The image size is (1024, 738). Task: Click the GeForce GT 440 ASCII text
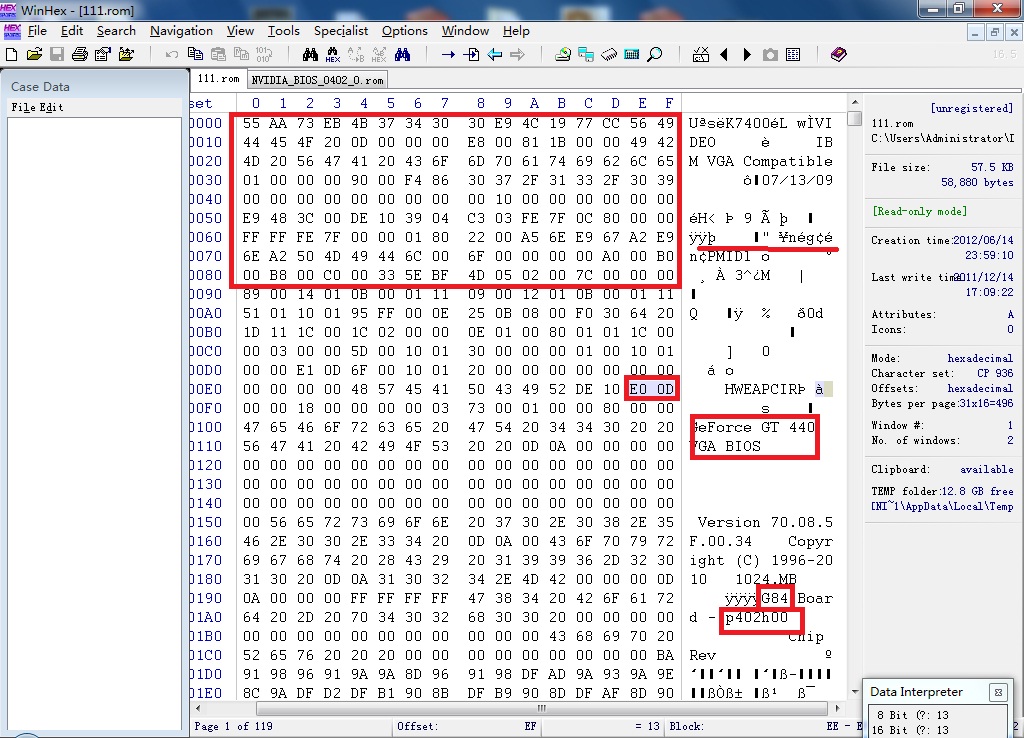click(753, 427)
